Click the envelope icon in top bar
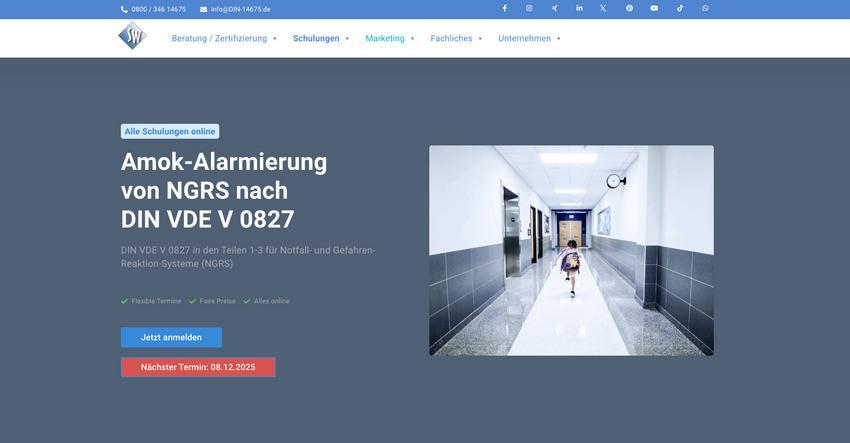 click(203, 9)
